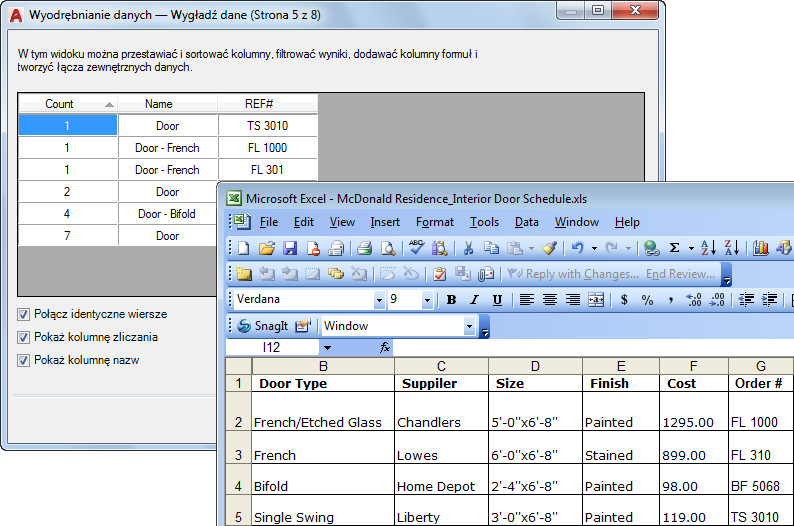Open Excel Help menu
This screenshot has width=794, height=526.
pos(627,222)
